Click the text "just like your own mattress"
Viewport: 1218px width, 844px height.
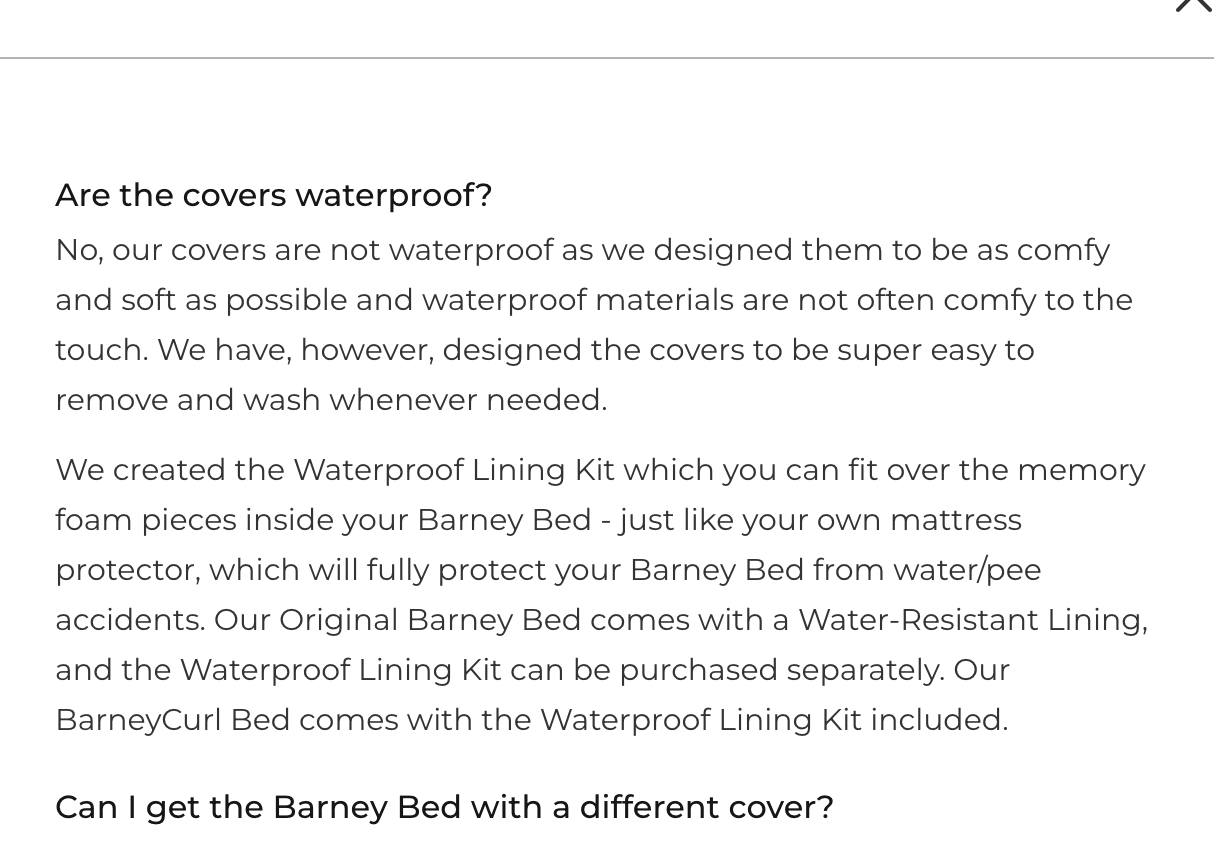click(820, 520)
